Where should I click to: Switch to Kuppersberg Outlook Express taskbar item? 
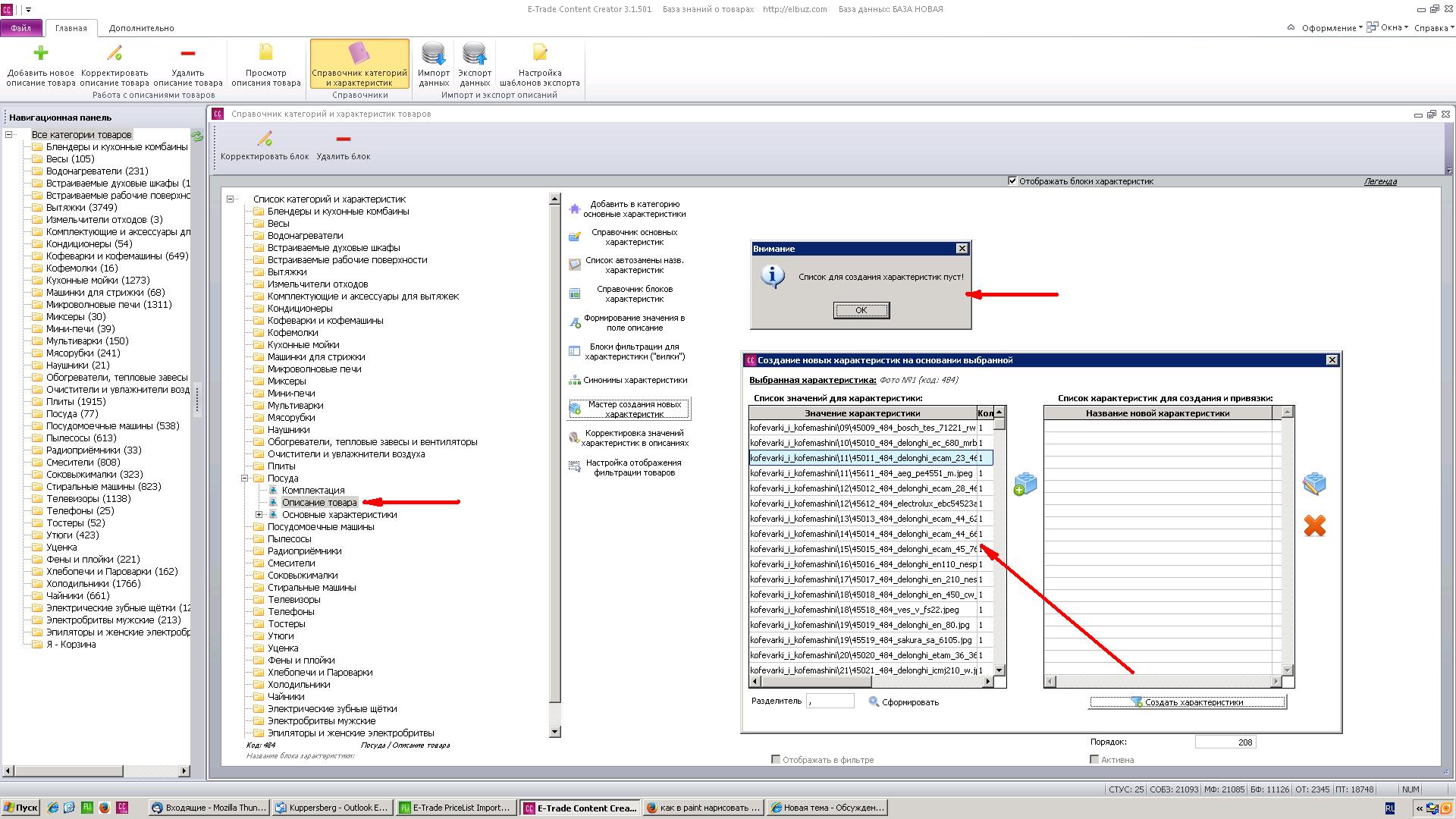[x=332, y=808]
